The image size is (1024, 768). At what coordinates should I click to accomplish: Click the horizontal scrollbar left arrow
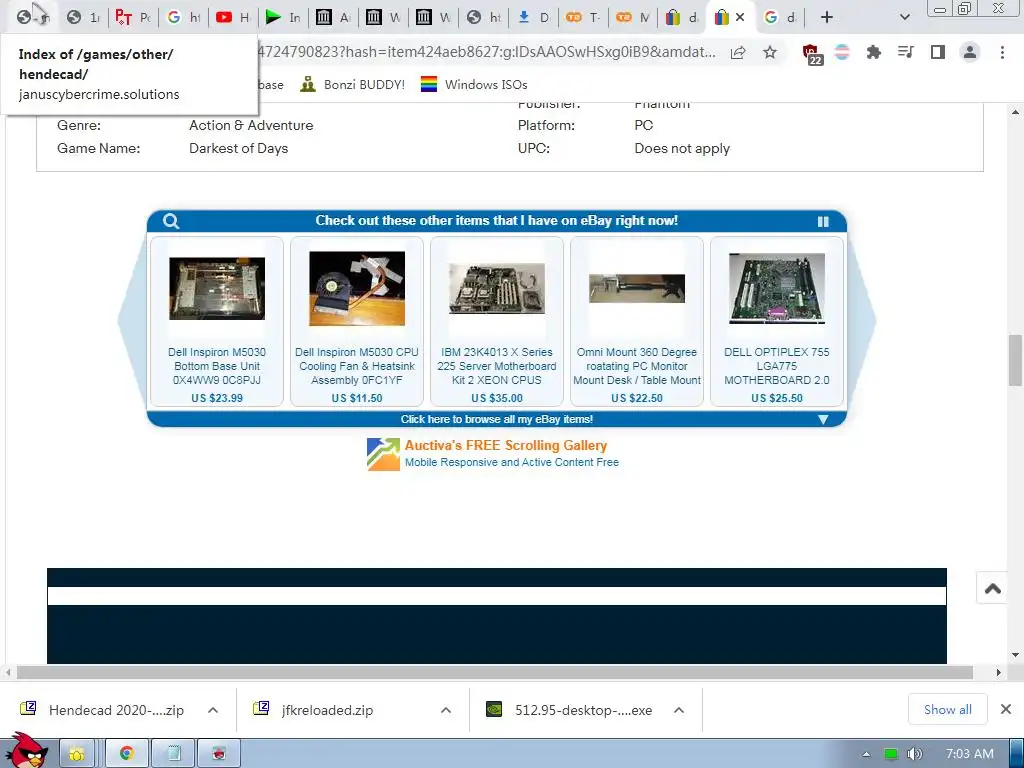(7, 672)
